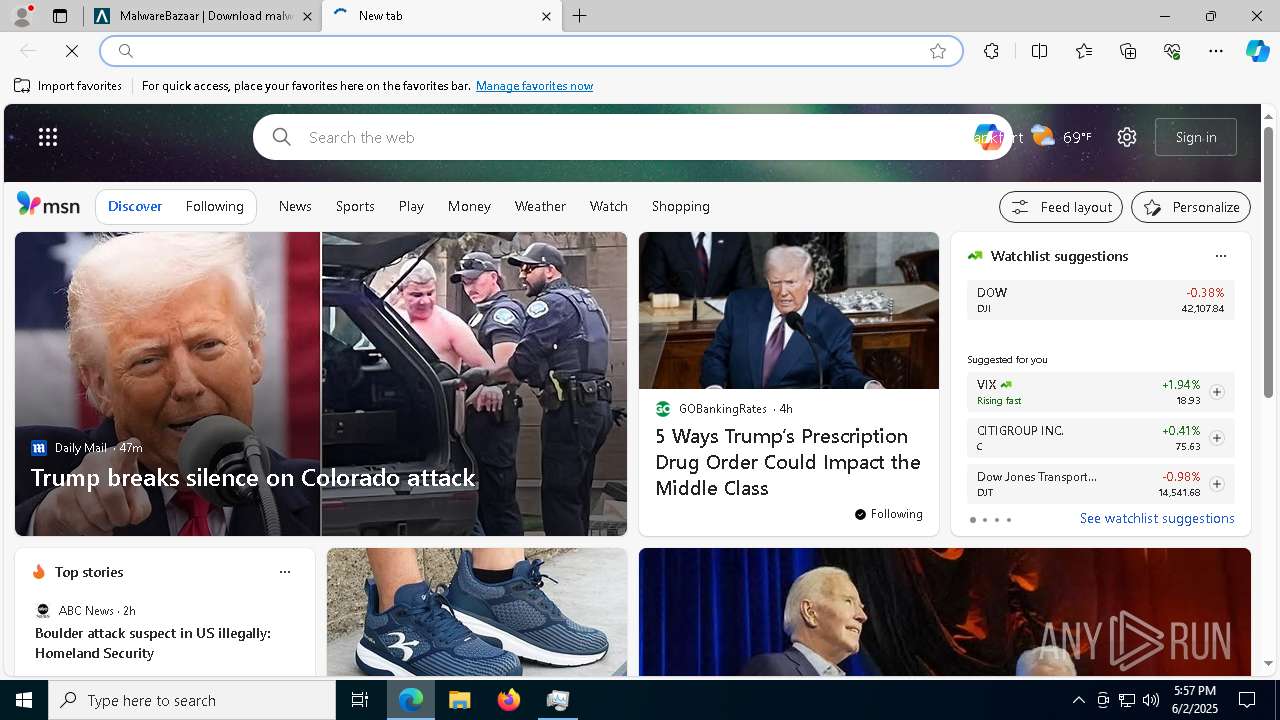The width and height of the screenshot is (1280, 720).
Task: Close the New tab tab
Action: coord(546,16)
